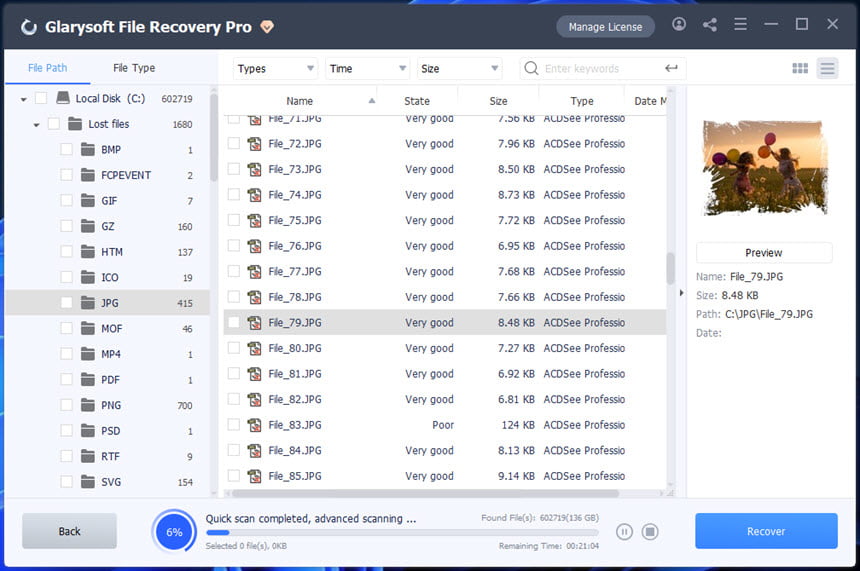Viewport: 860px width, 571px height.
Task: Click the BMP folder icon
Action: 88,149
